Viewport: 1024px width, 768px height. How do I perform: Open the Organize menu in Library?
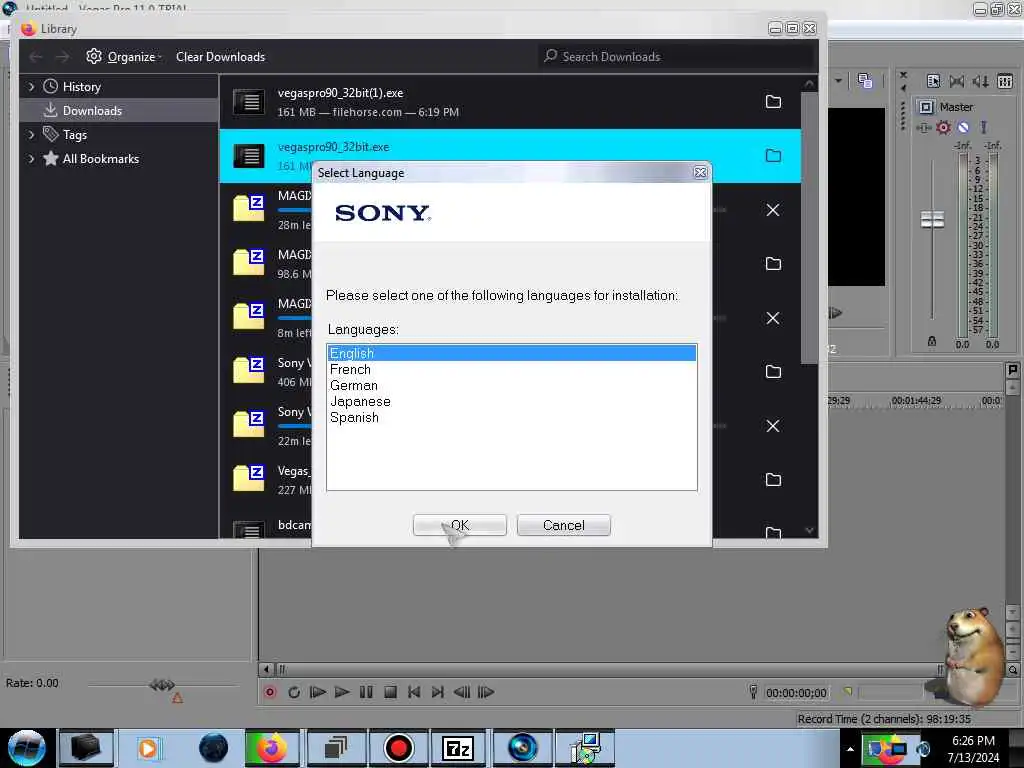click(x=123, y=57)
